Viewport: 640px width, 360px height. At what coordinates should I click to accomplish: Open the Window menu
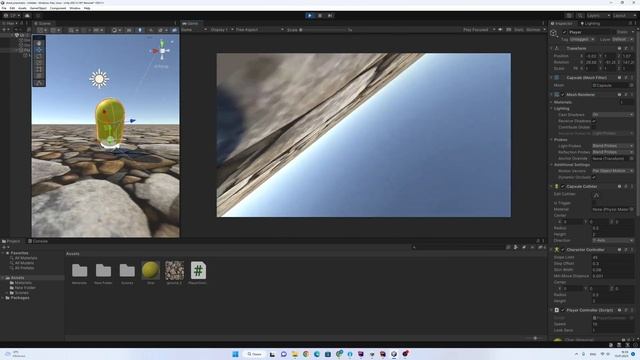pyautogui.click(x=75, y=8)
